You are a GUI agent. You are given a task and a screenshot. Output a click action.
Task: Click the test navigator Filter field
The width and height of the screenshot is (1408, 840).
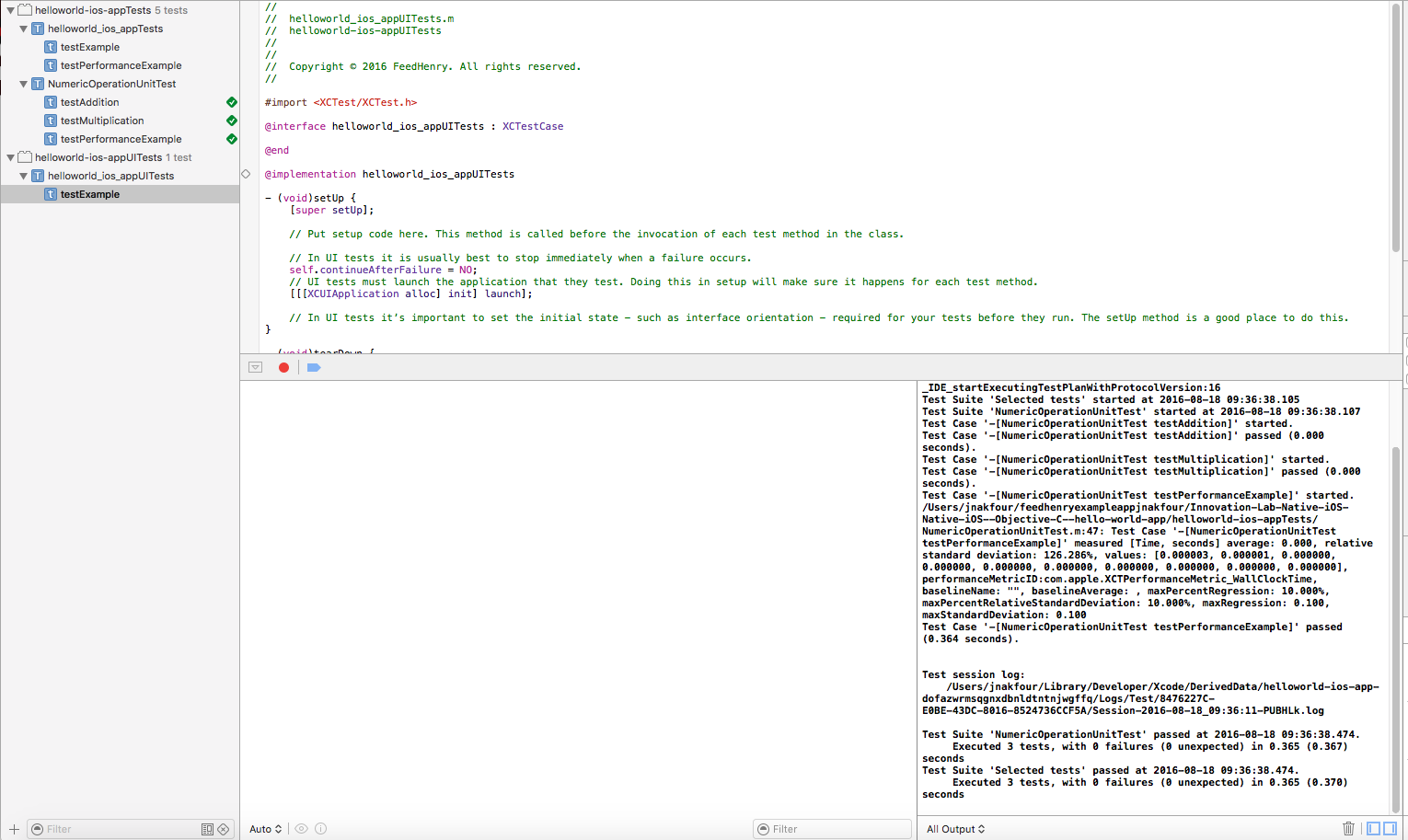coord(130,829)
